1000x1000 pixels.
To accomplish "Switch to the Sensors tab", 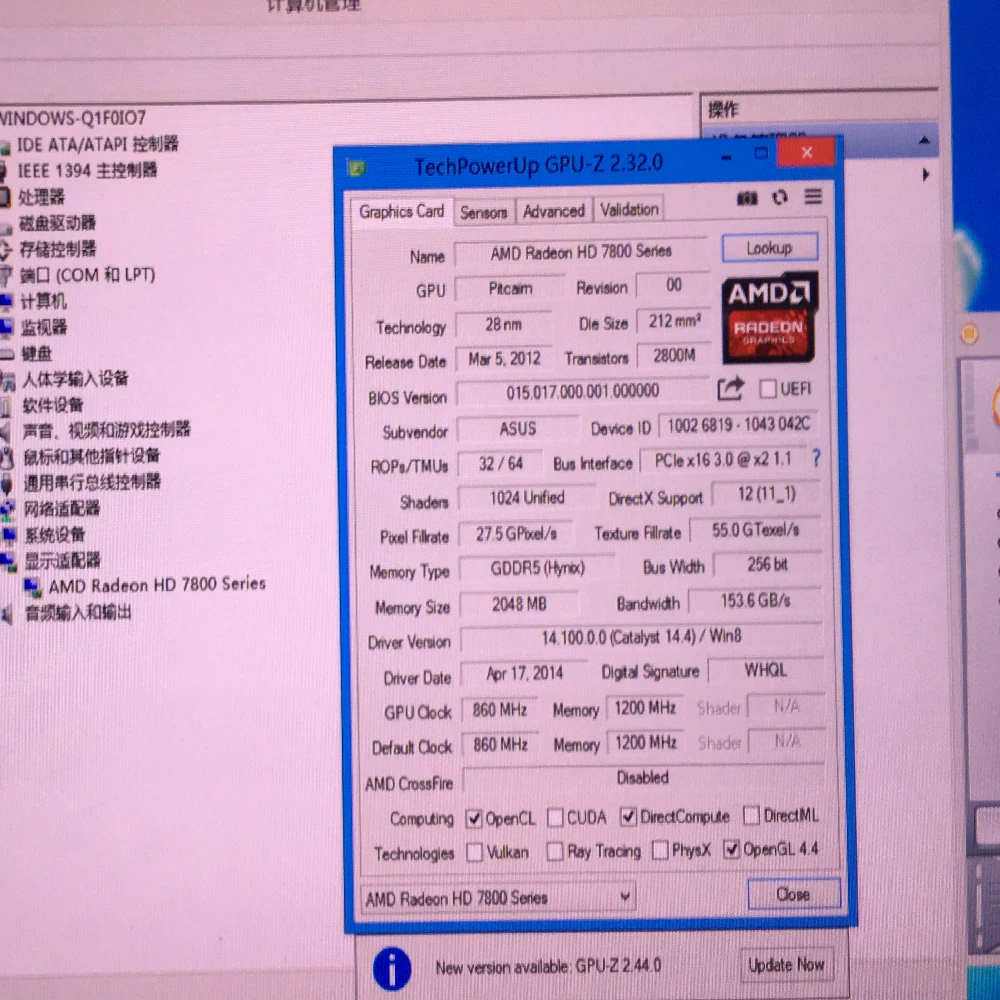I will (483, 211).
